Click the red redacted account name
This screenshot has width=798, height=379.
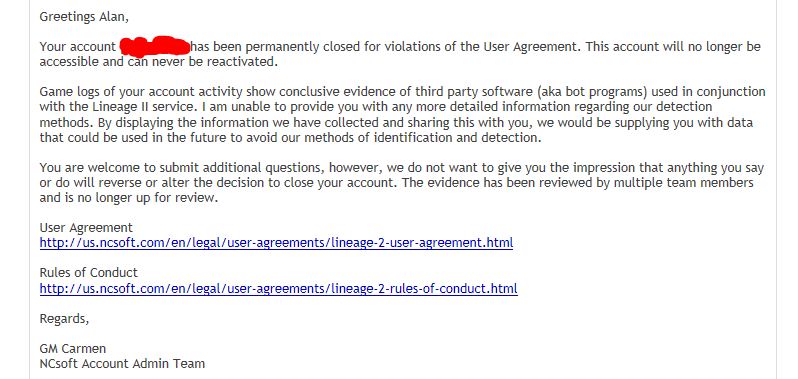(x=155, y=46)
